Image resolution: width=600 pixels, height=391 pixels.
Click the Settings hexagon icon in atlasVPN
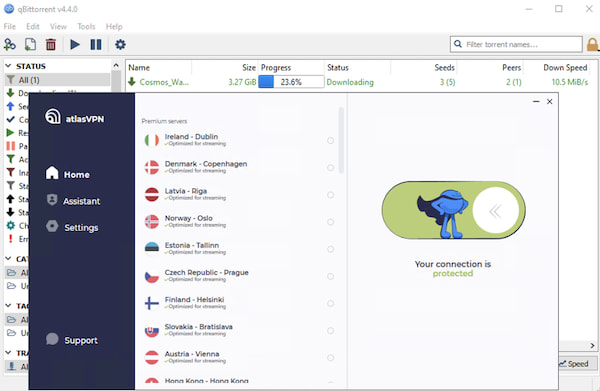point(52,226)
